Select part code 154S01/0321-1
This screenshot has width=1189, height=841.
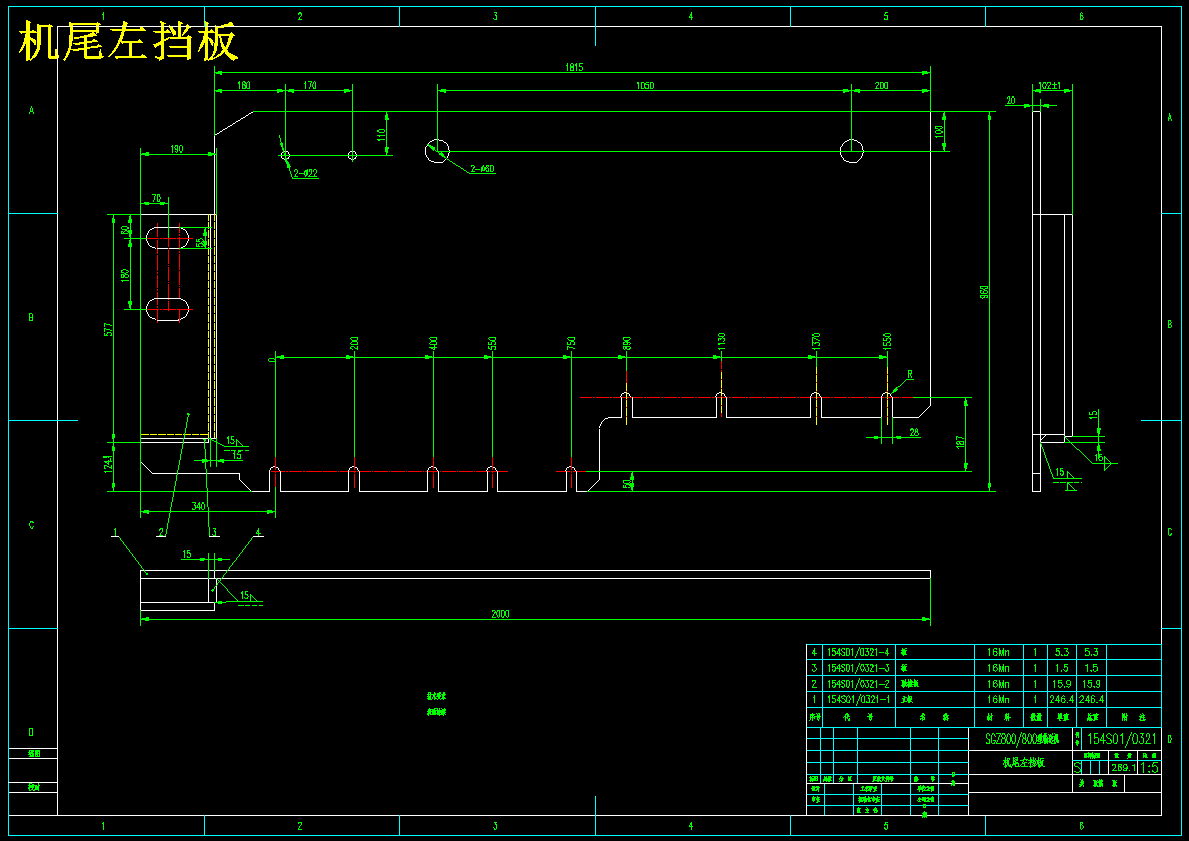coord(858,699)
